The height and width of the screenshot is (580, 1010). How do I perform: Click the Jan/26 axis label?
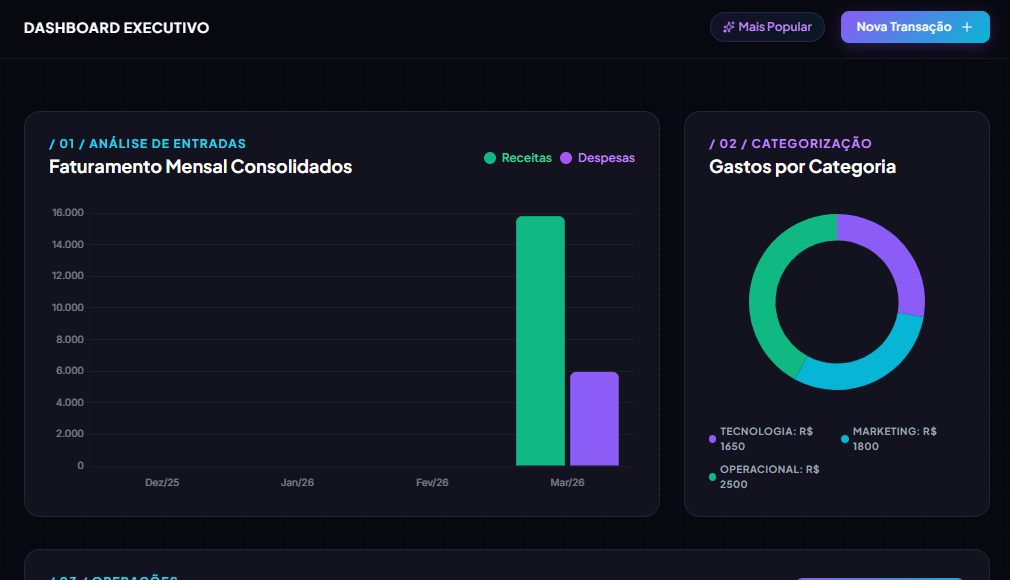coord(298,483)
